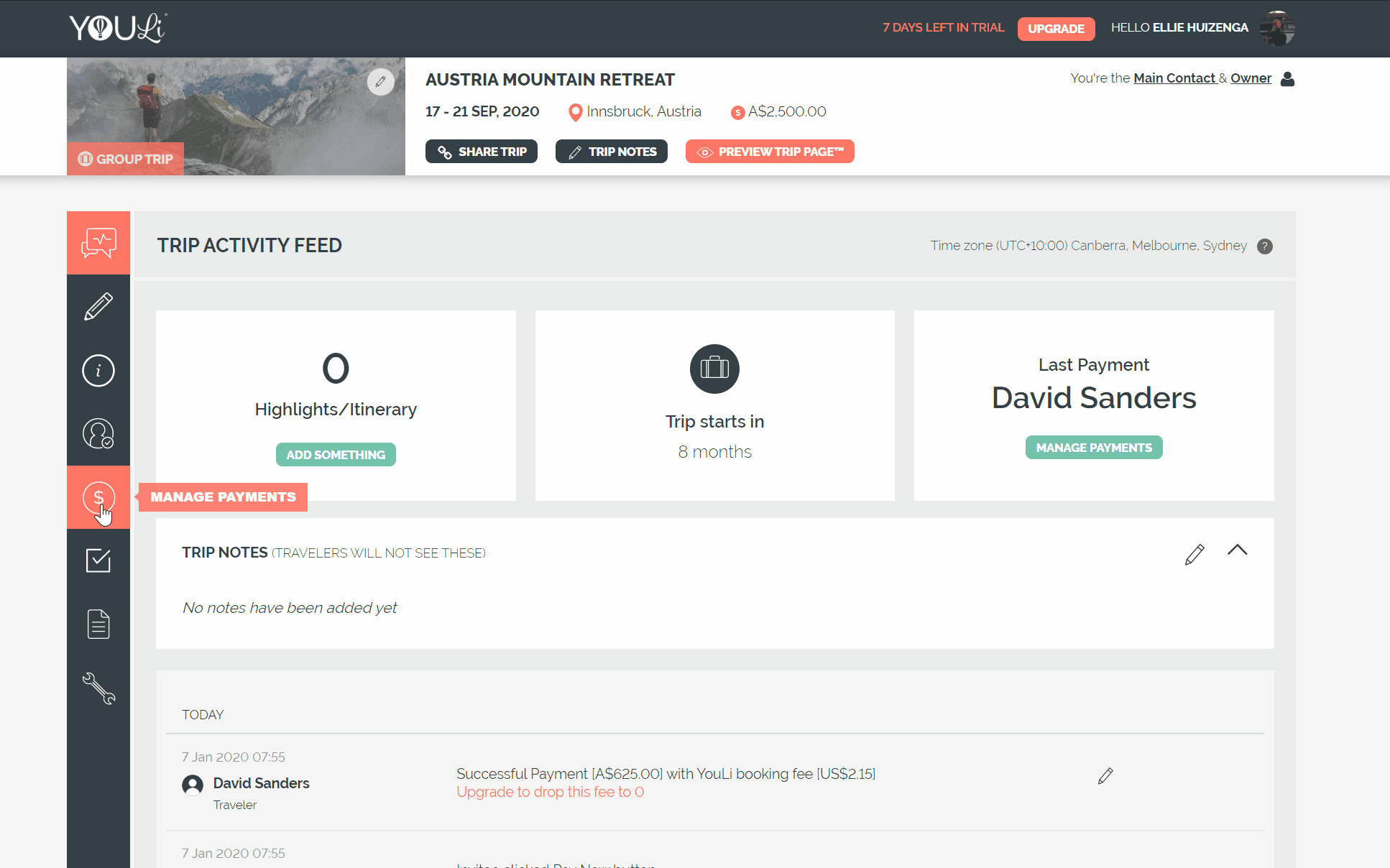Open the Trip Activity Feed sidebar icon
This screenshot has height=868, width=1390.
click(x=98, y=243)
